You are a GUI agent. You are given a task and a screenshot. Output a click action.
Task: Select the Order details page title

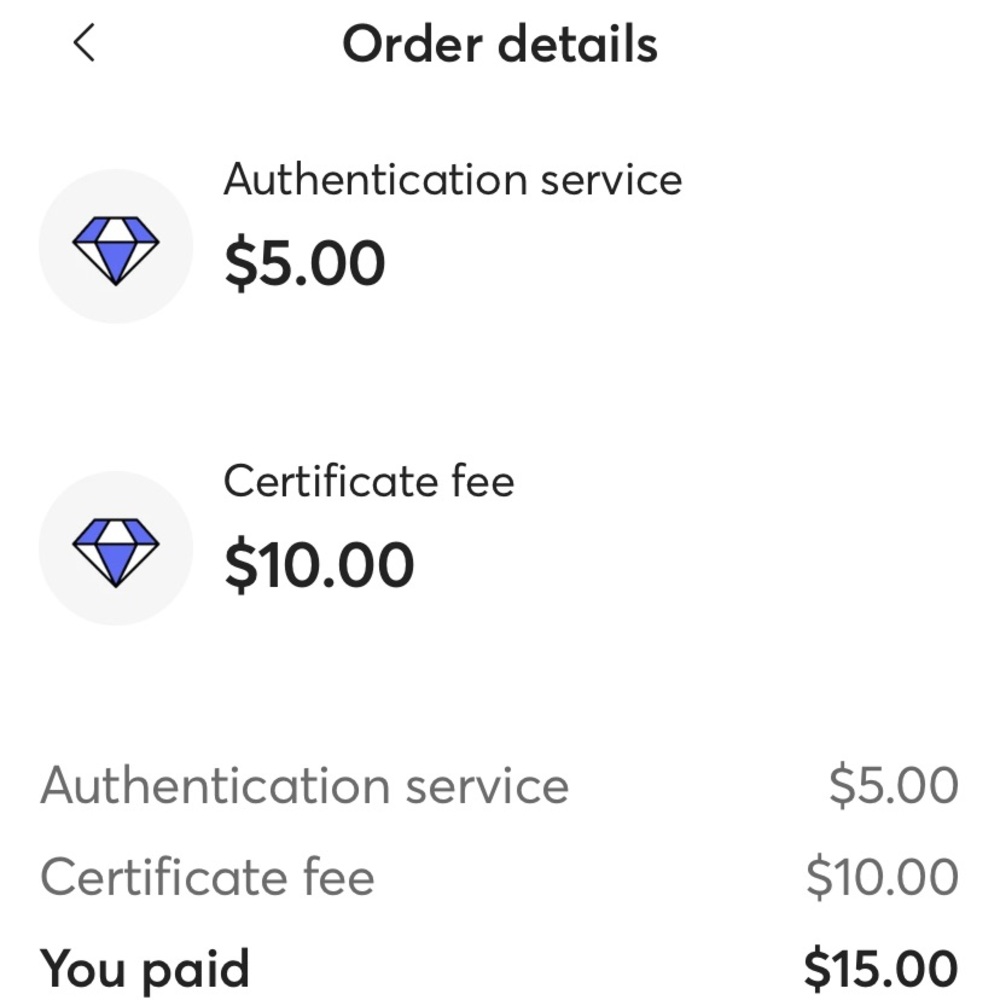[x=499, y=44]
